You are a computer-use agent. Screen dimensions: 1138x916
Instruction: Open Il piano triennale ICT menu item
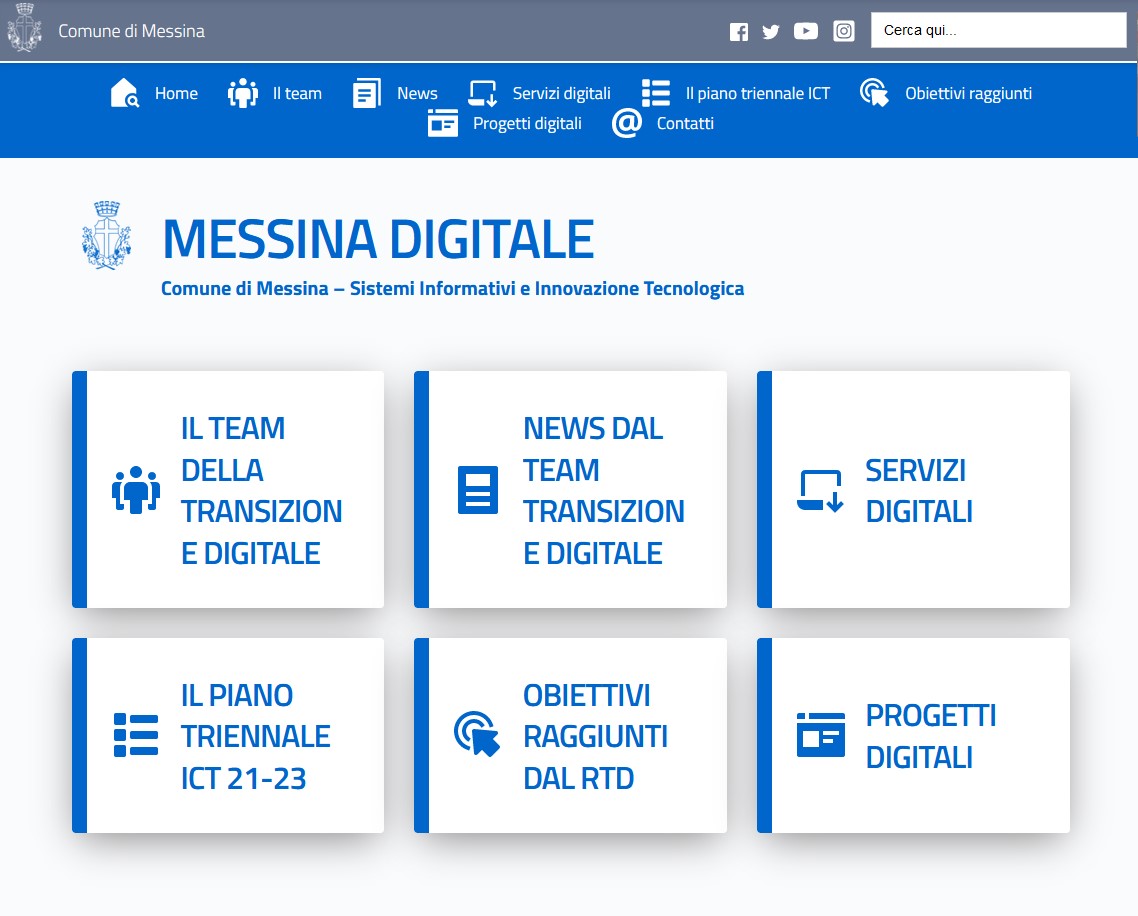tap(758, 94)
